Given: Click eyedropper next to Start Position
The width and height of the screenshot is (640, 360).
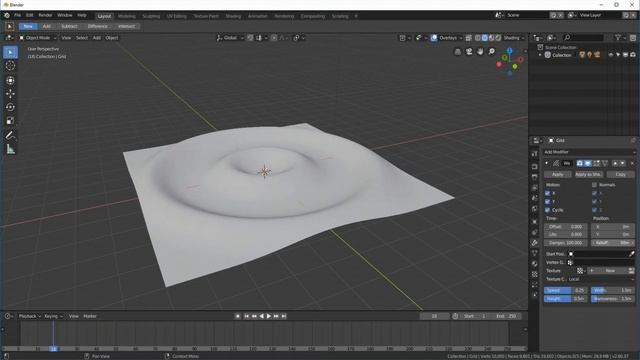Looking at the screenshot, I should [632, 254].
